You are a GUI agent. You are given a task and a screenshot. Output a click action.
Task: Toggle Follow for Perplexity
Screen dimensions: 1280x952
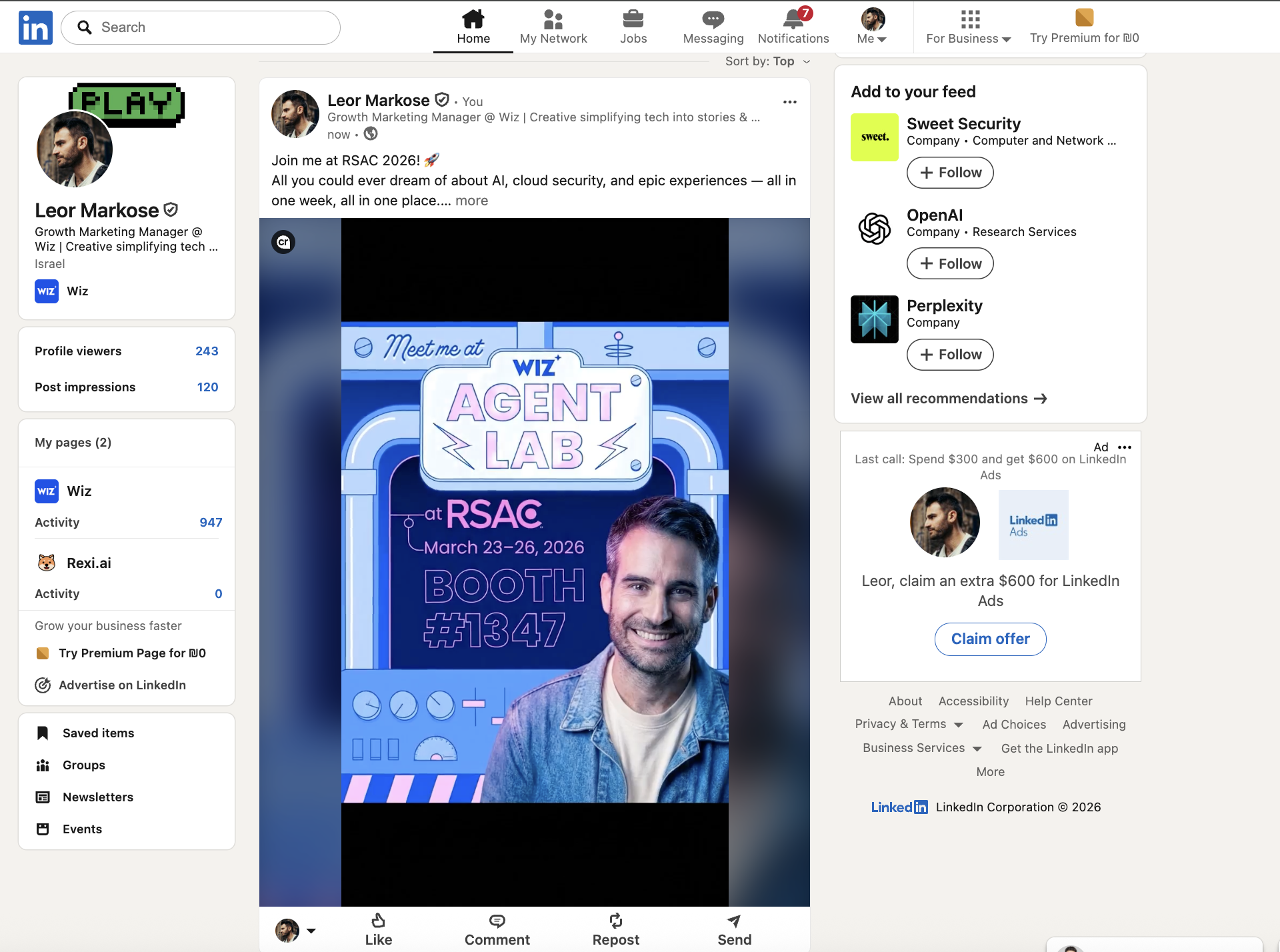(x=949, y=354)
